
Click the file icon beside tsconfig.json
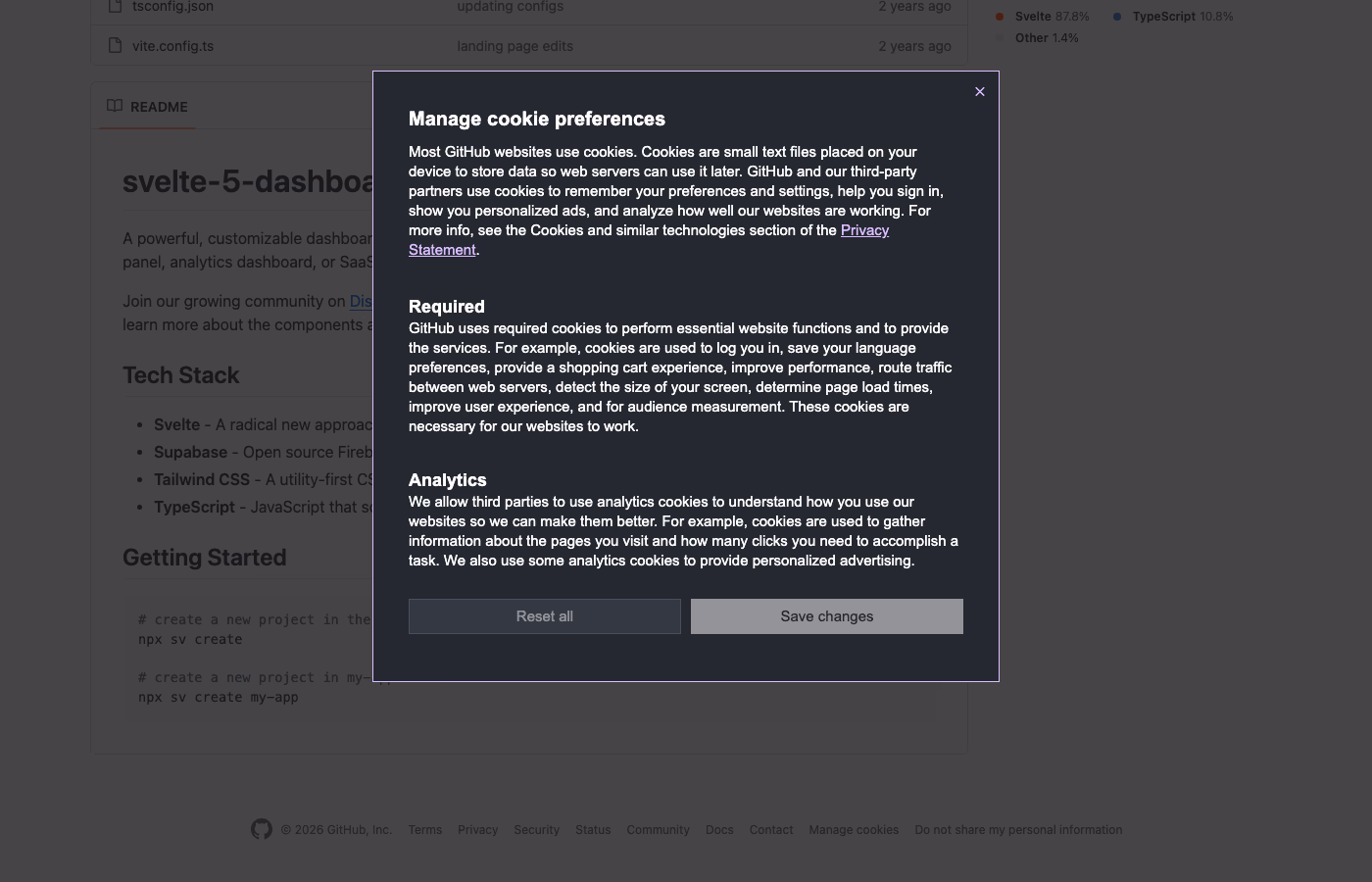click(110, 6)
